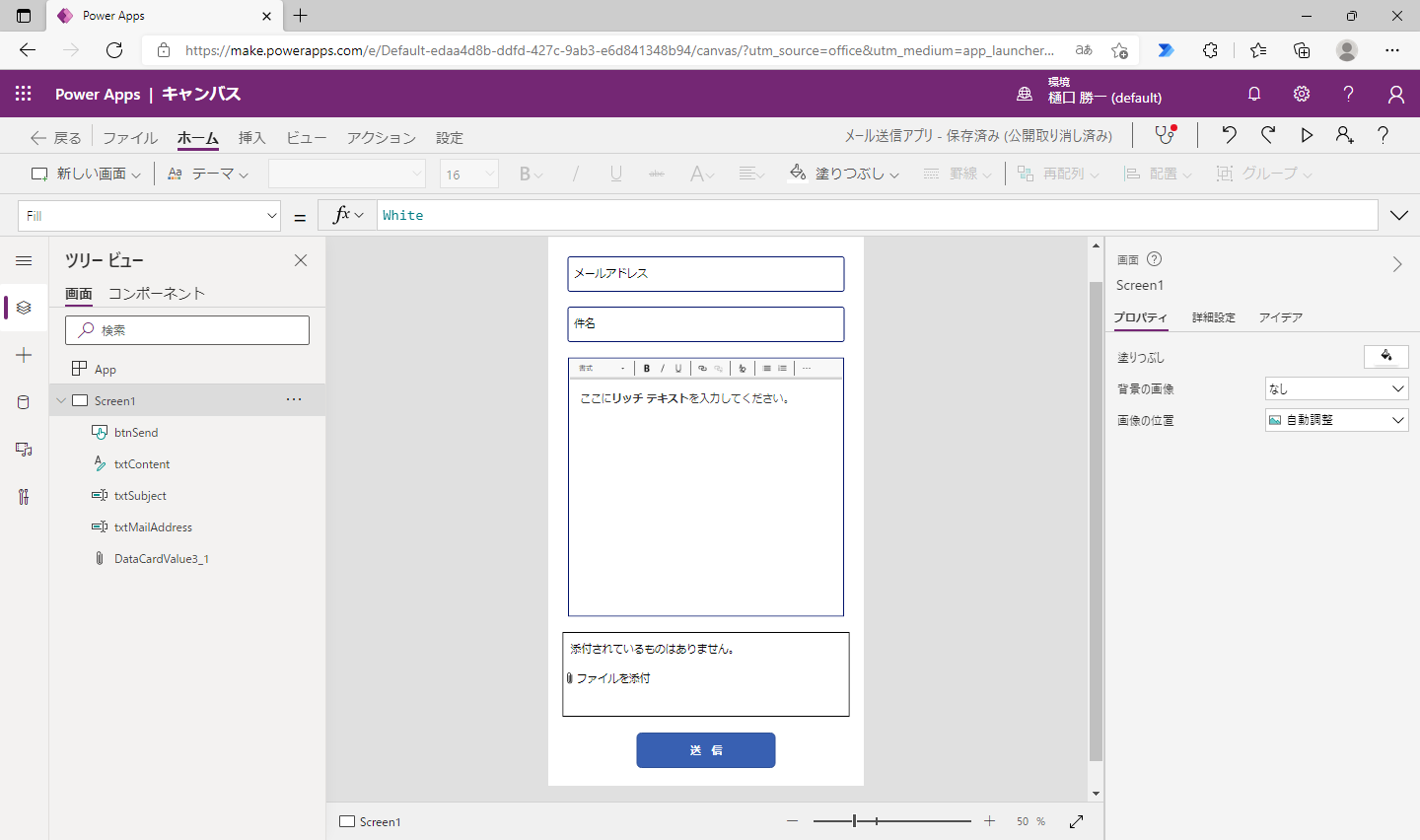Expand the formula bar chevron
This screenshot has width=1420, height=840.
(1399, 215)
